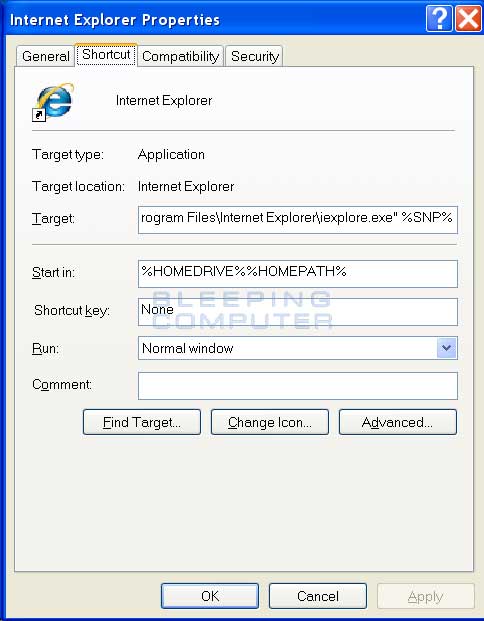This screenshot has width=484, height=621.
Task: Close the Internet Explorer Properties dialog
Action: pyautogui.click(x=469, y=18)
